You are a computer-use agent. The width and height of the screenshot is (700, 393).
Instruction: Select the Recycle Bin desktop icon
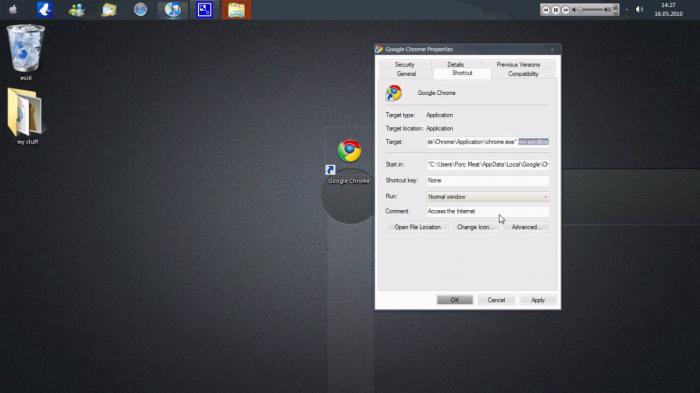click(x=25, y=52)
